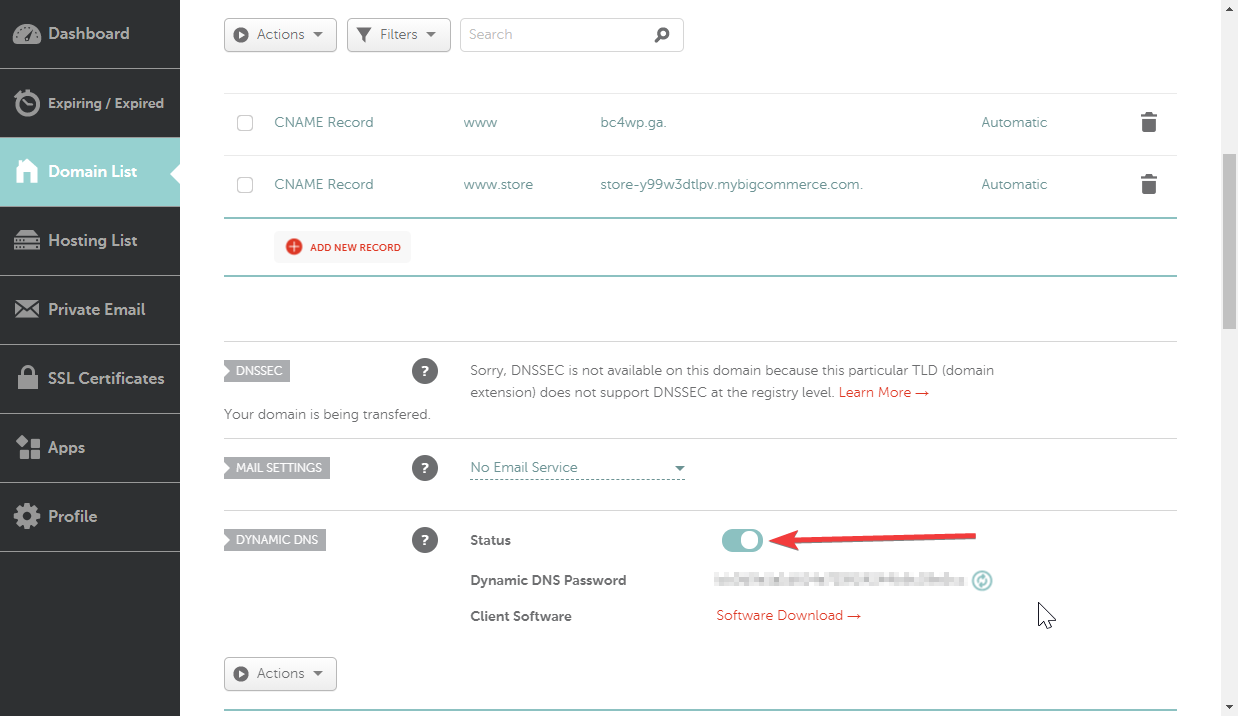
Task: Open the Mail Settings help question mark
Action: click(x=425, y=468)
